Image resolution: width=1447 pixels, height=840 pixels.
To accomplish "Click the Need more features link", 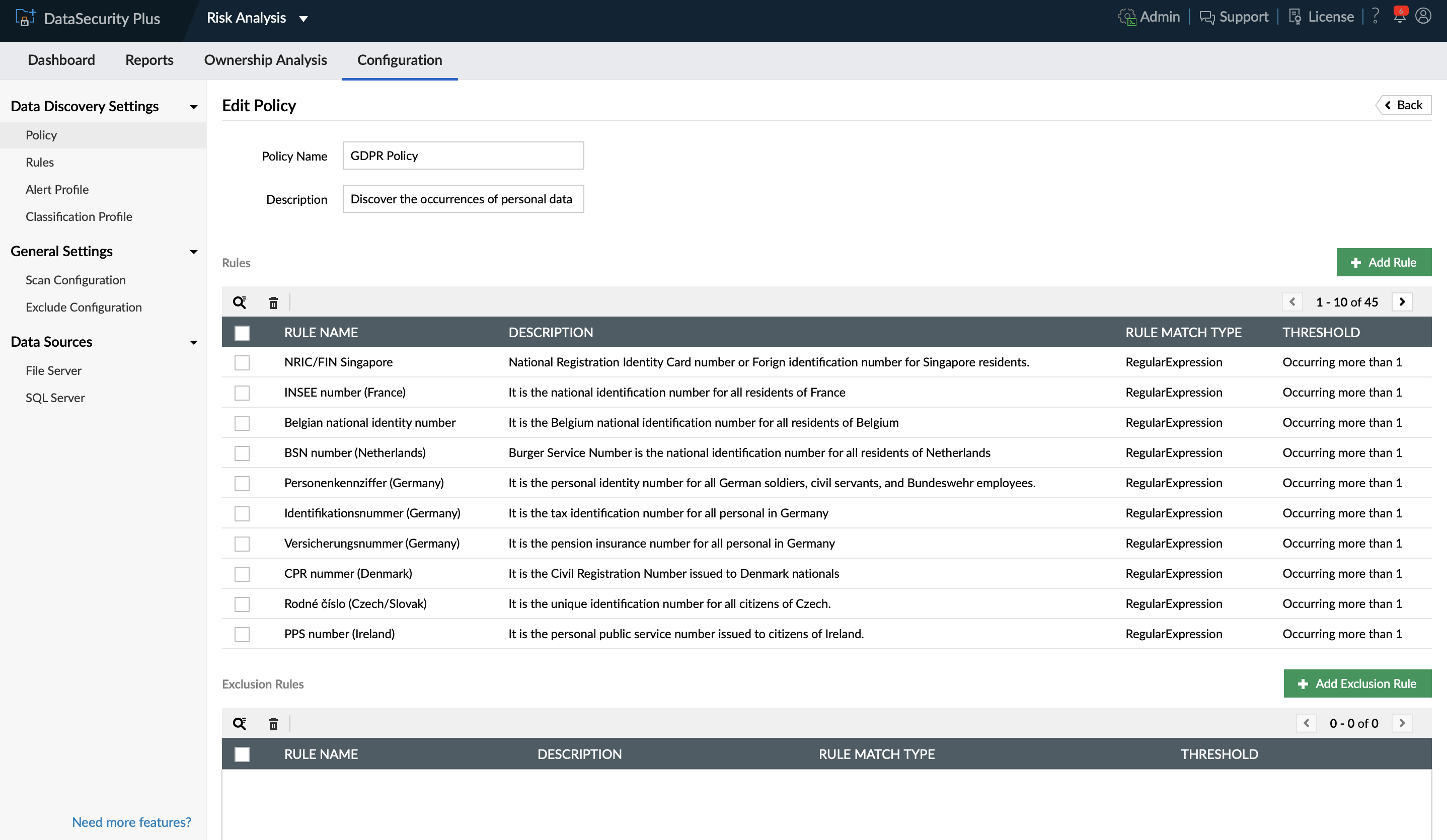I will 131,822.
